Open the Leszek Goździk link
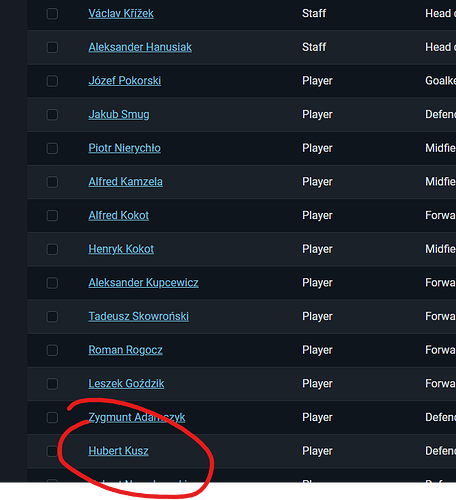456x500 pixels. tap(126, 384)
